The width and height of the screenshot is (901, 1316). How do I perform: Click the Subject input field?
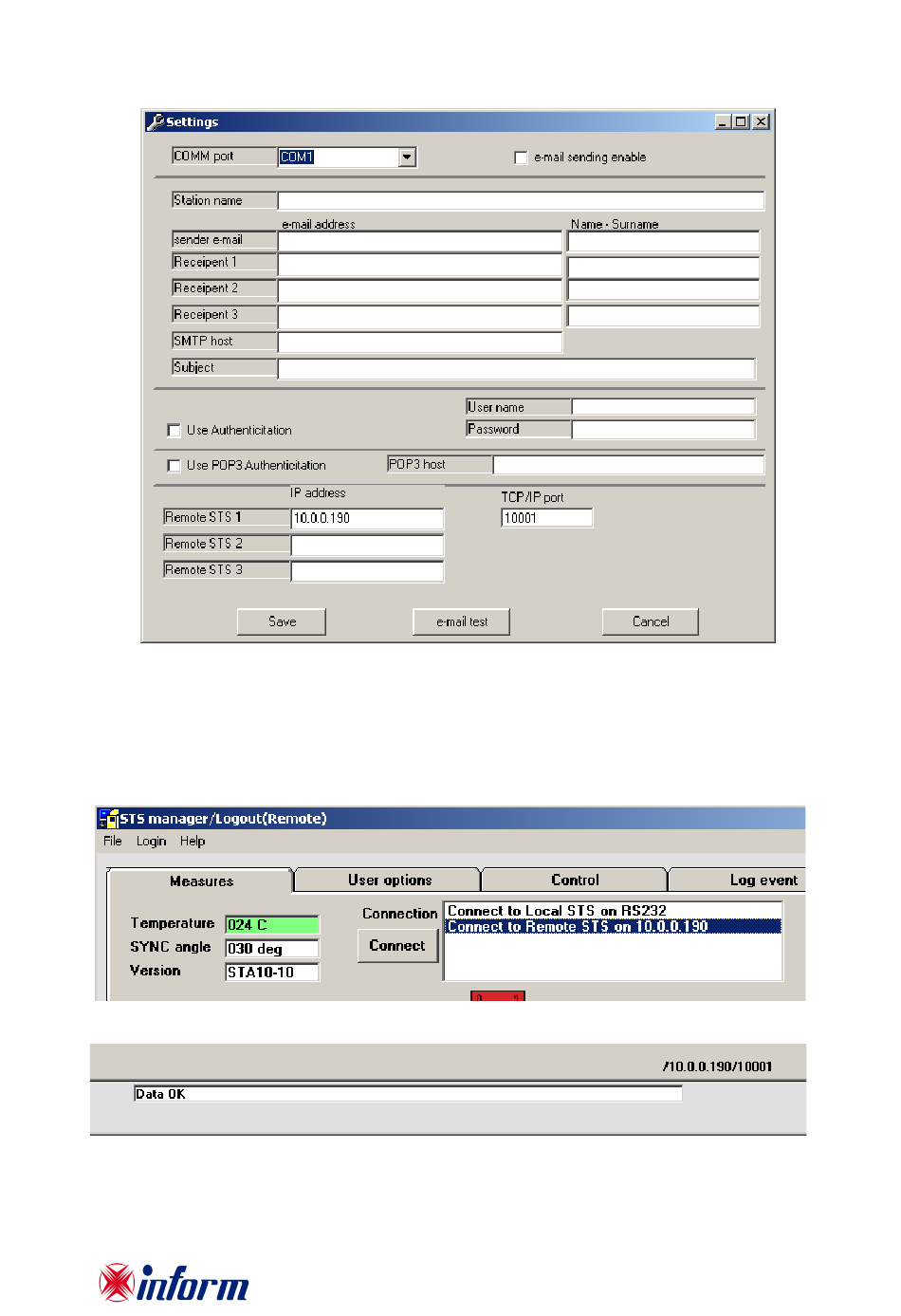[x=517, y=369]
